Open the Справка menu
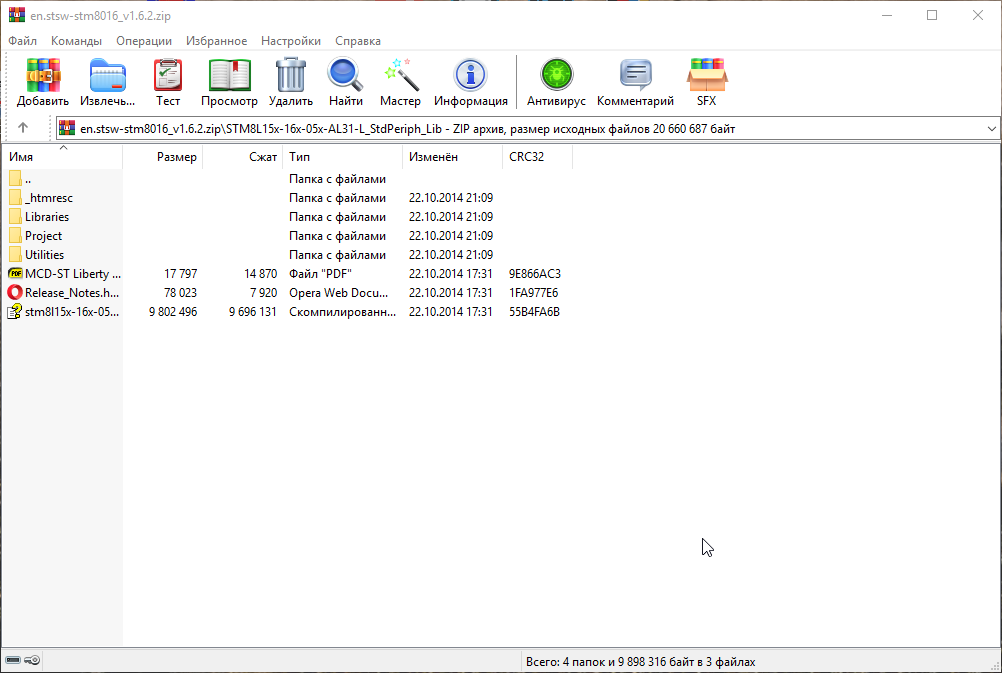Screen dimensions: 1002x673 pos(358,41)
